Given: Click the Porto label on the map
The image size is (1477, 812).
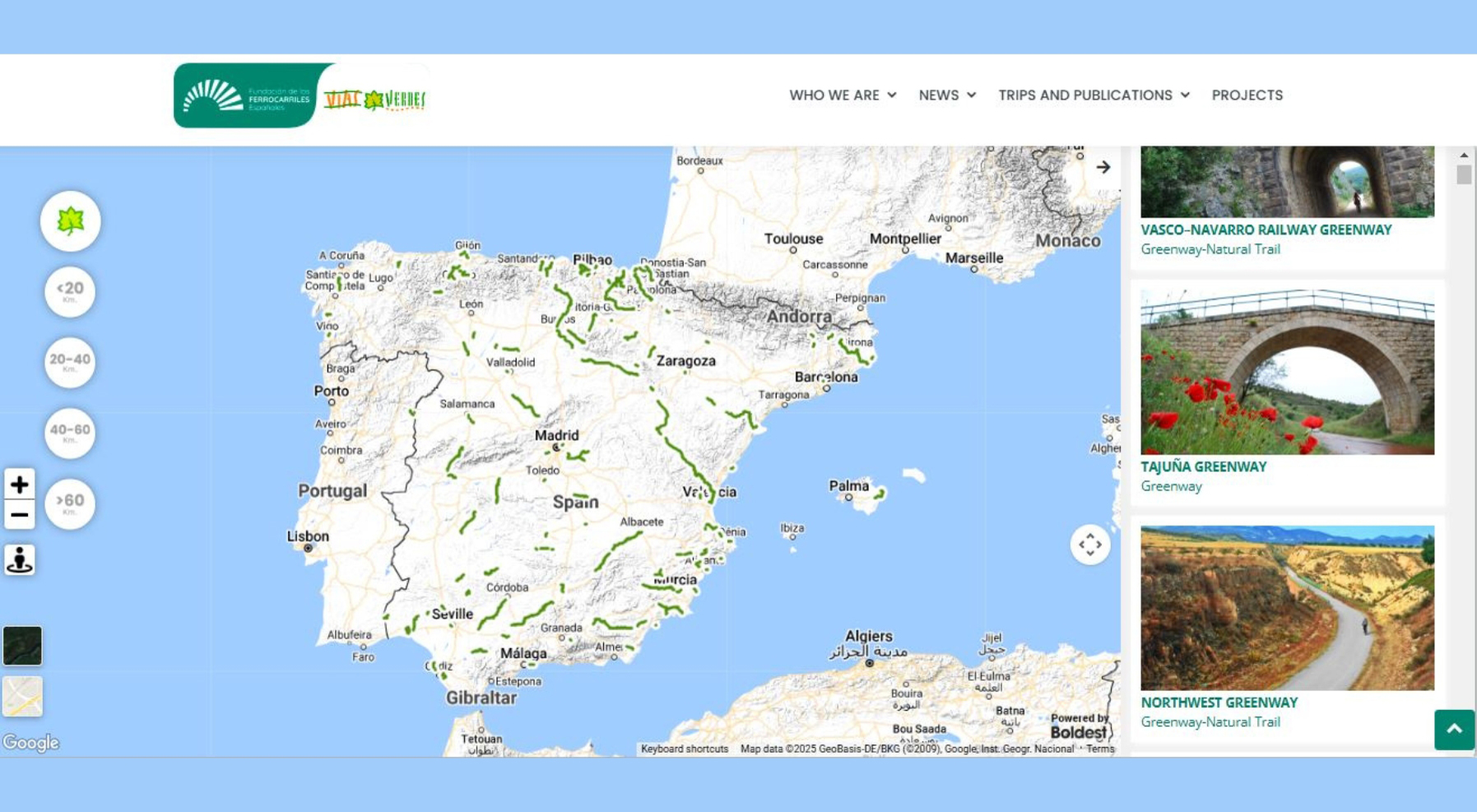Looking at the screenshot, I should (331, 392).
